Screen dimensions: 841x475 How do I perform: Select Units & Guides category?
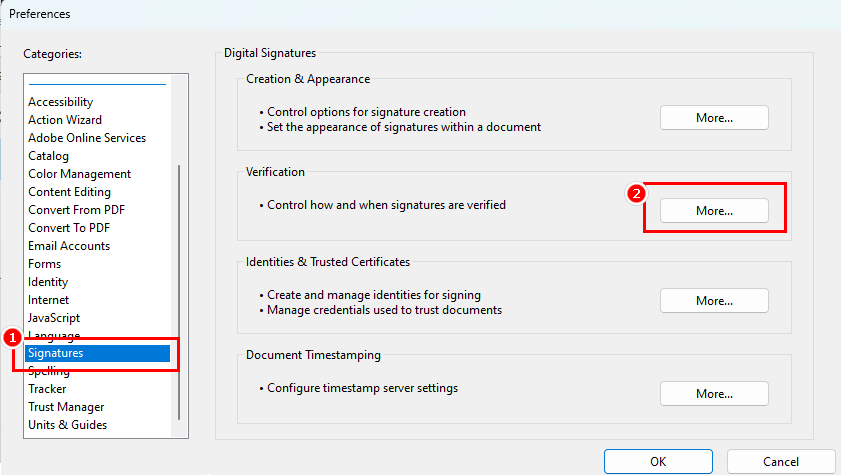[x=68, y=425]
